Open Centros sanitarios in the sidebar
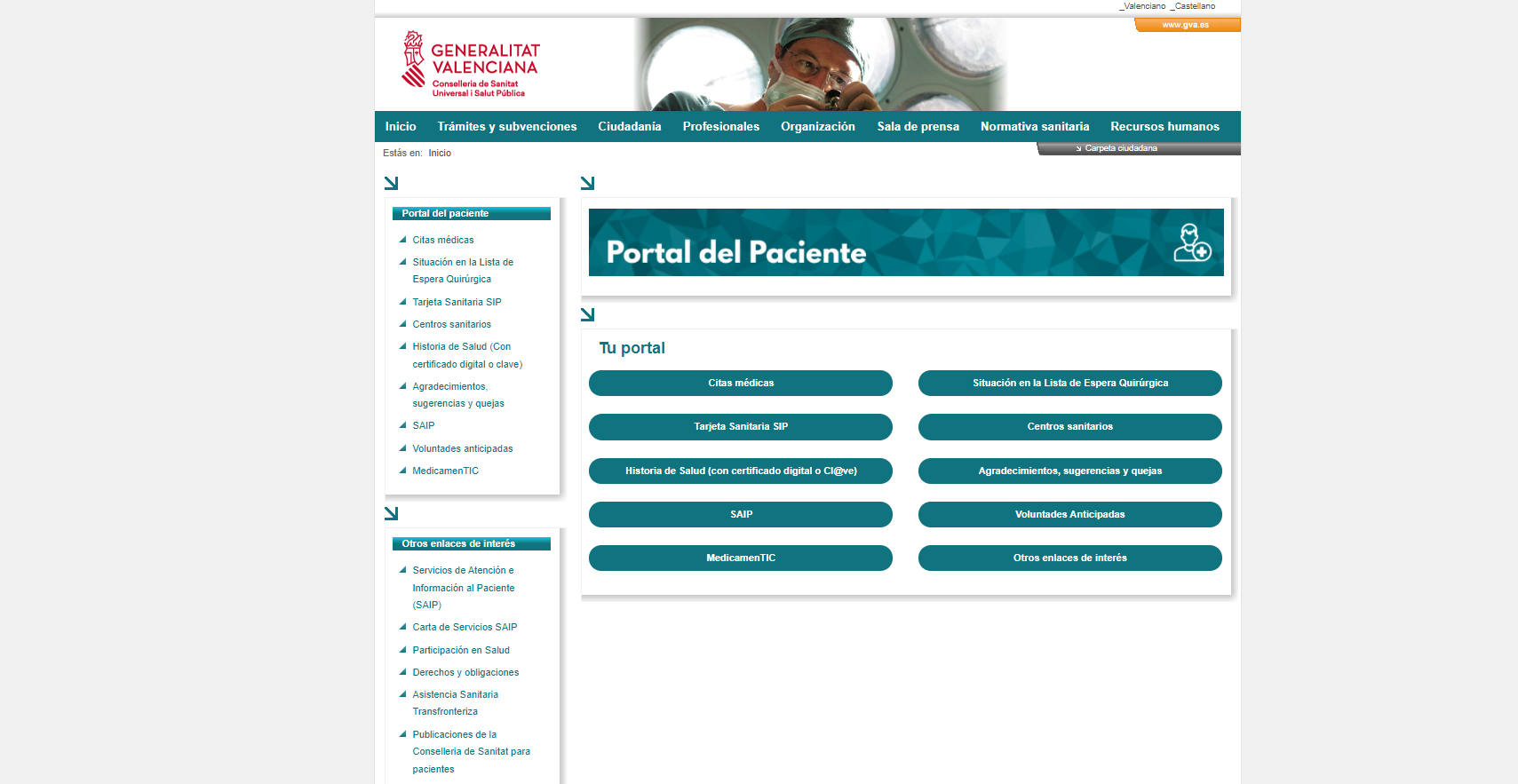This screenshot has height=784, width=1518. [451, 325]
